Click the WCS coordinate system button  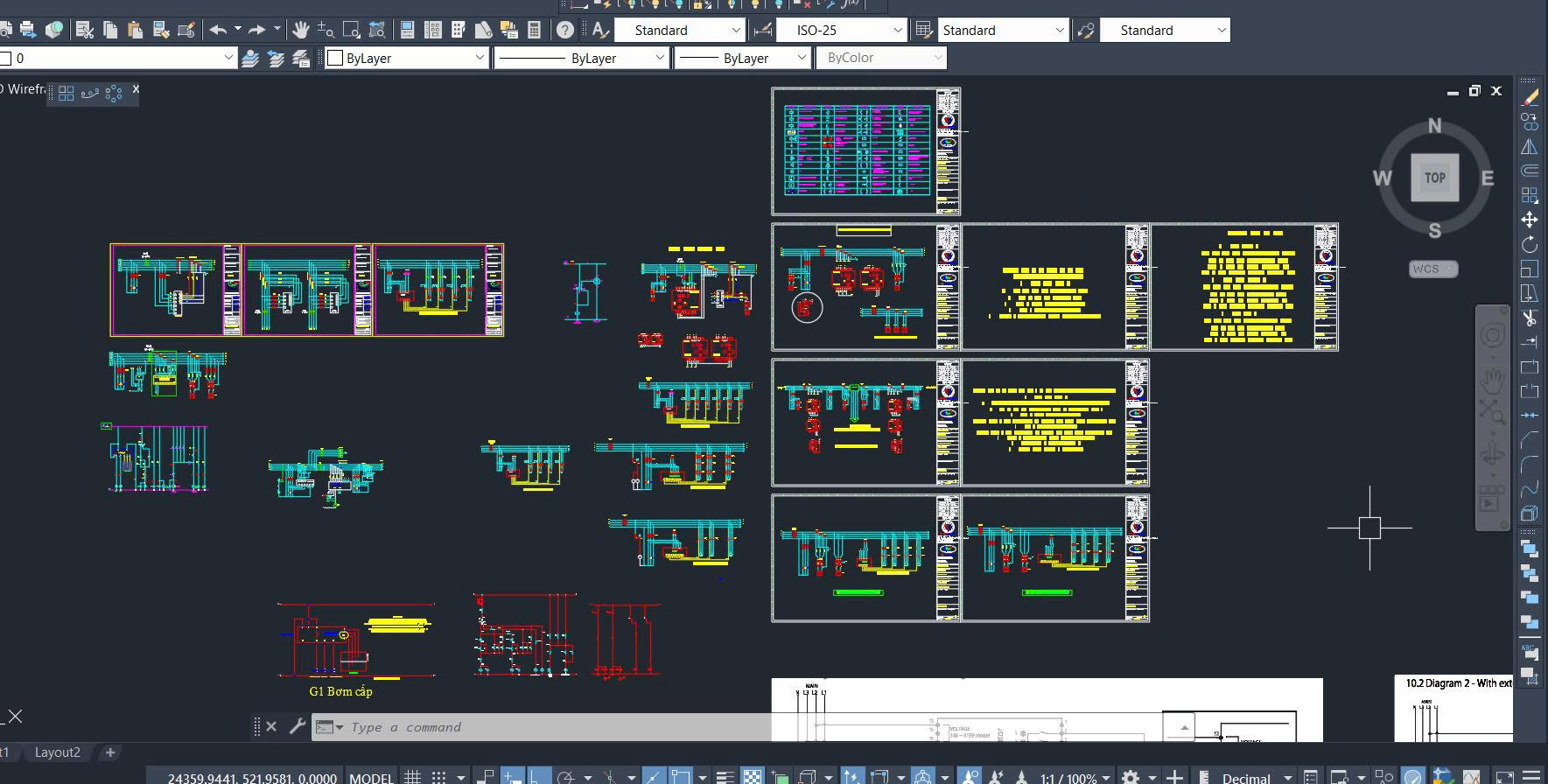pos(1433,269)
